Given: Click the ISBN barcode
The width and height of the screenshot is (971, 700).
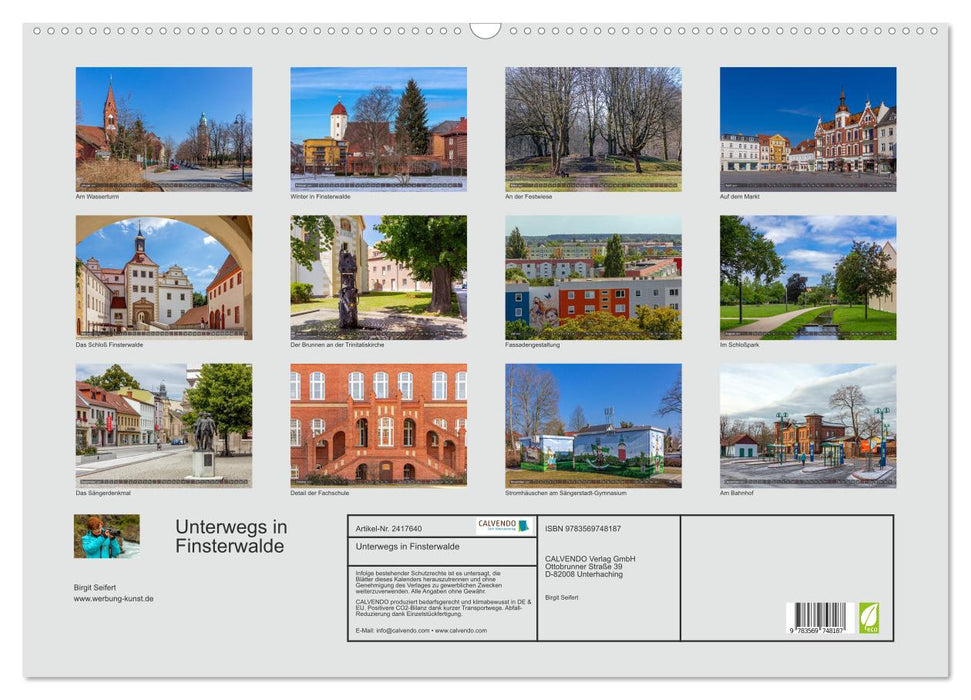Looking at the screenshot, I should 820,618.
